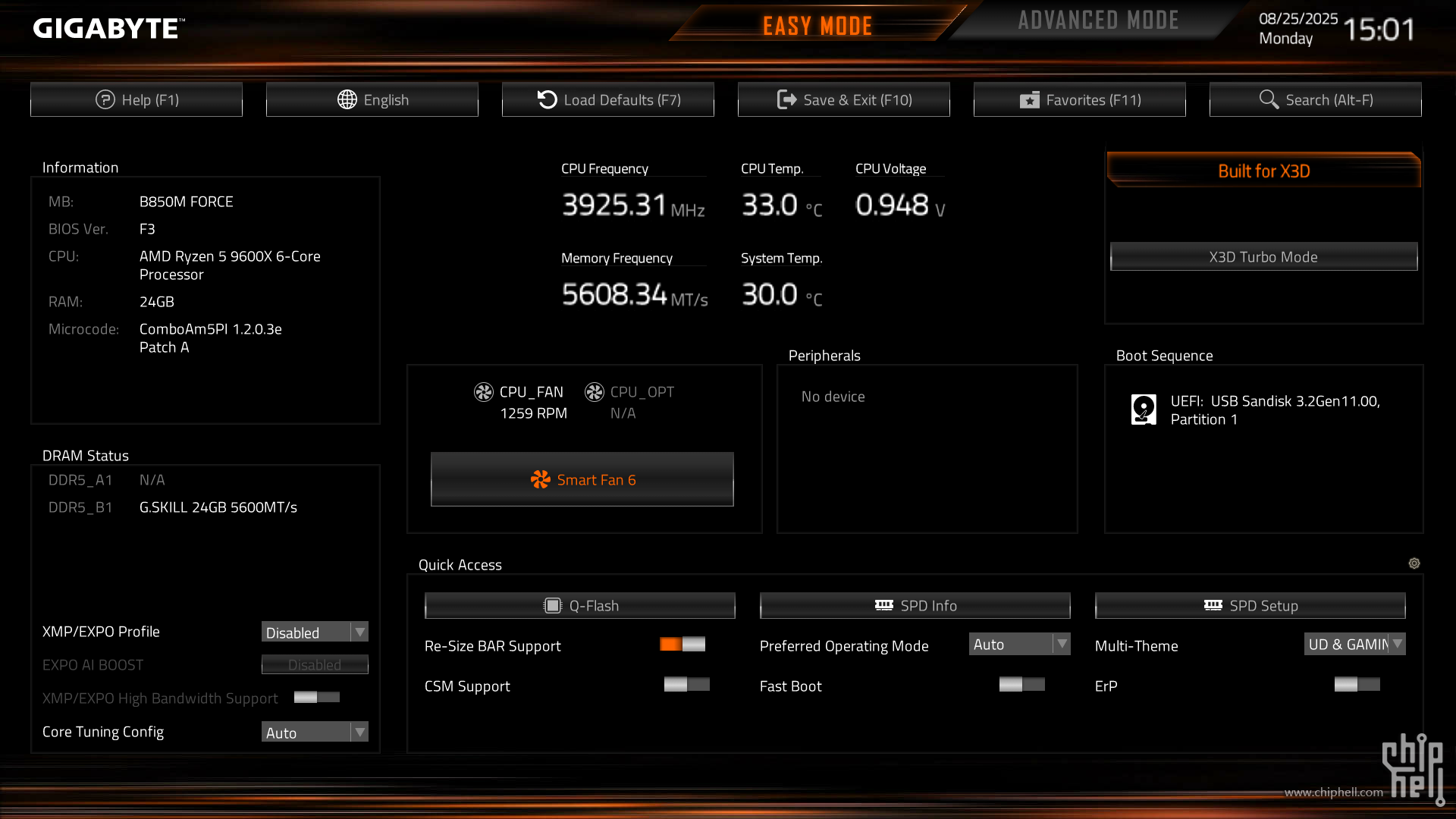Click Load Defaults (F7) button
Viewport: 1456px width, 819px height.
tap(608, 99)
